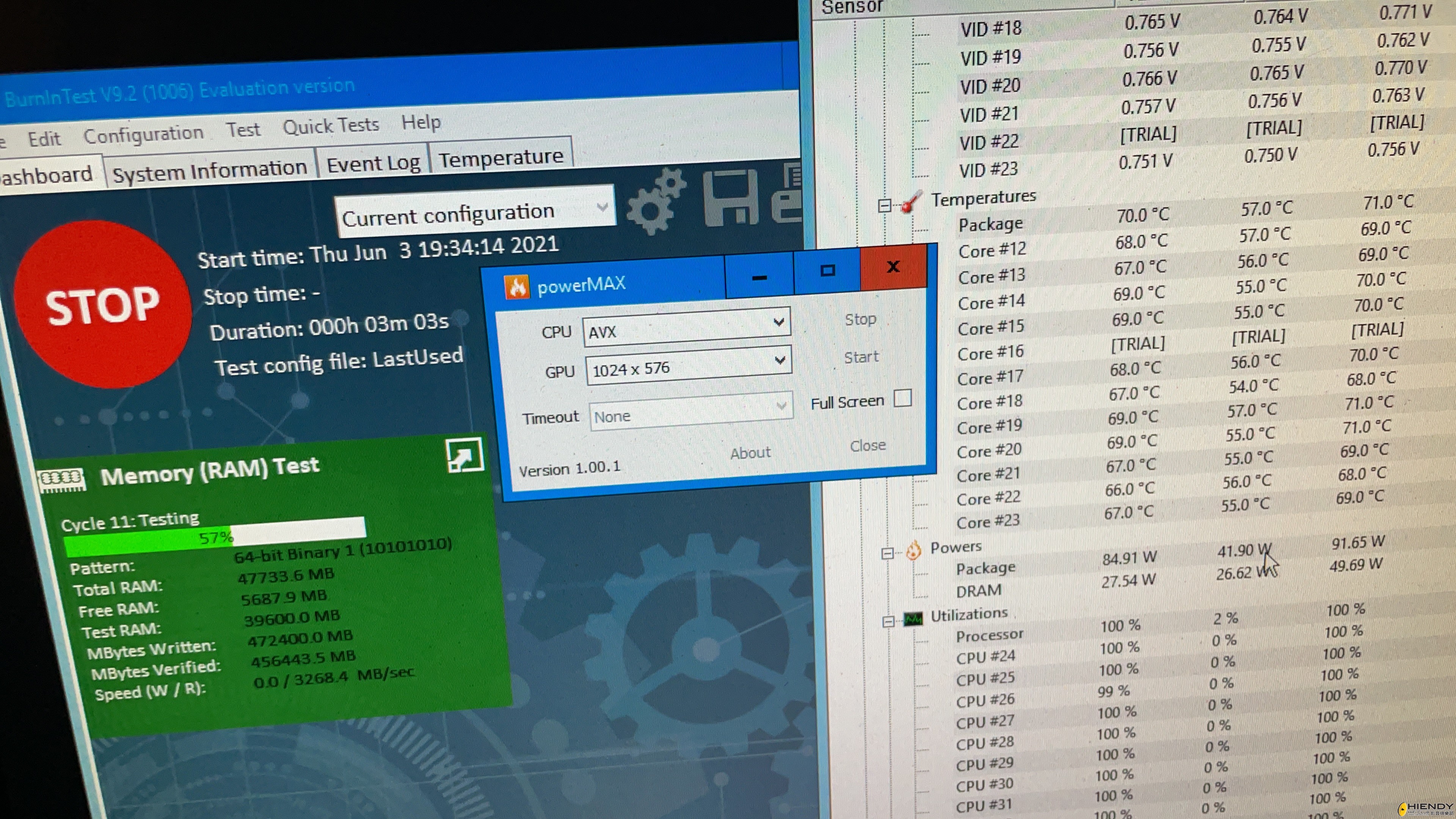Click the Utilizations graph icon
Image resolution: width=1456 pixels, height=819 pixels.
pyautogui.click(x=913, y=618)
